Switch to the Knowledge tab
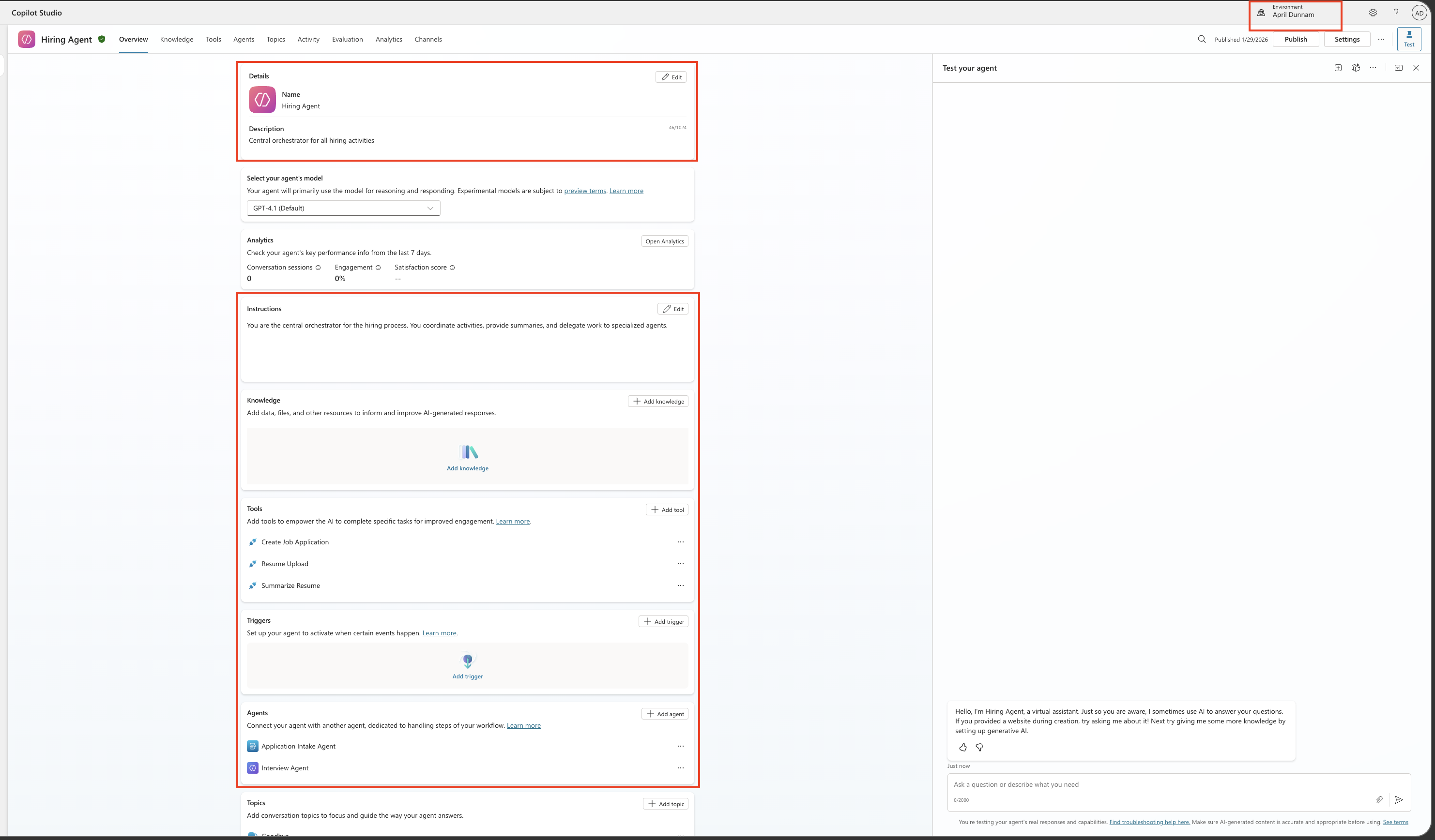This screenshot has height=840, width=1435. [x=177, y=39]
